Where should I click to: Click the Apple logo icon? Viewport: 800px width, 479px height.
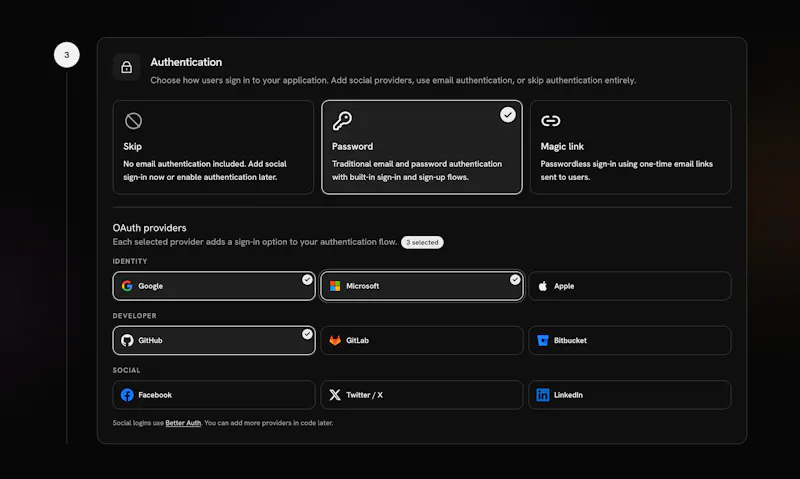(x=543, y=286)
